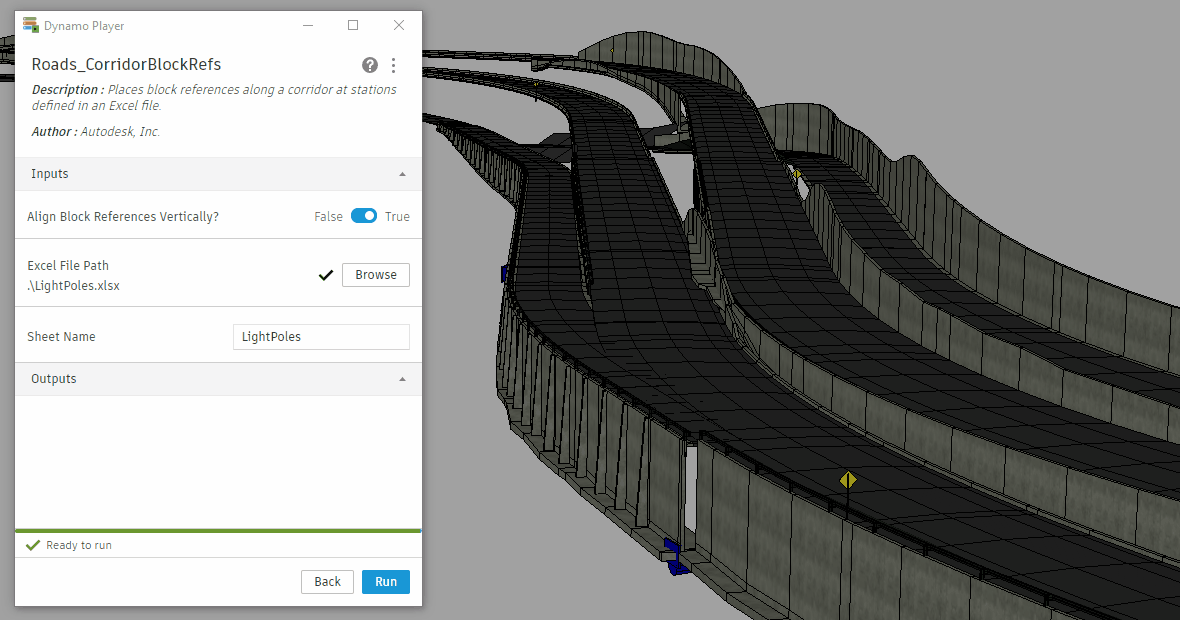Collapse the Outputs section with its arrow
Viewport: 1180px width, 620px height.
click(x=402, y=379)
